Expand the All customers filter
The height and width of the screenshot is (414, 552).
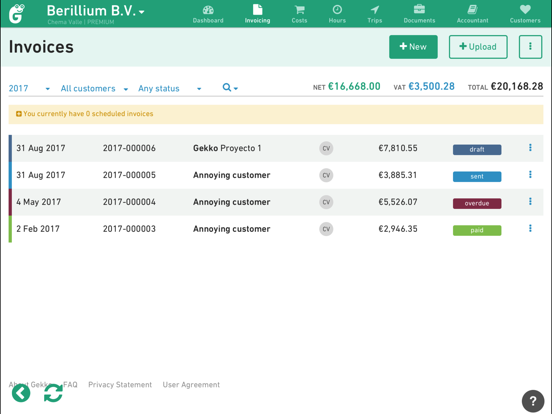[x=94, y=88]
